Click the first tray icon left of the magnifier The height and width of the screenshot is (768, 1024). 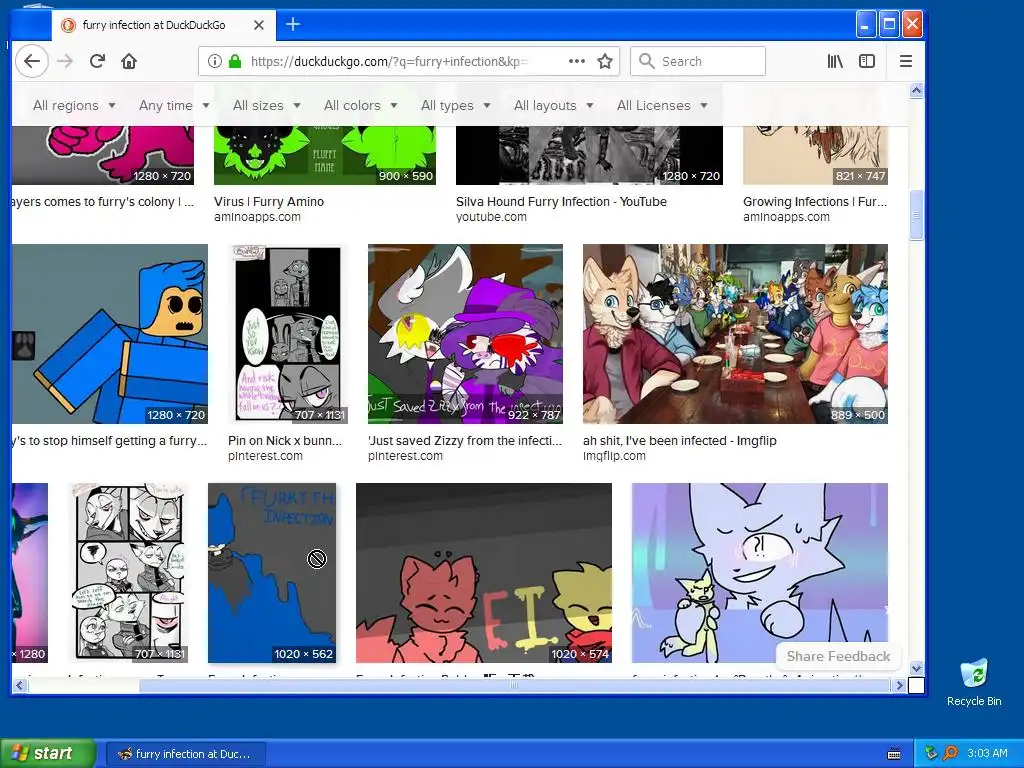[x=931, y=753]
